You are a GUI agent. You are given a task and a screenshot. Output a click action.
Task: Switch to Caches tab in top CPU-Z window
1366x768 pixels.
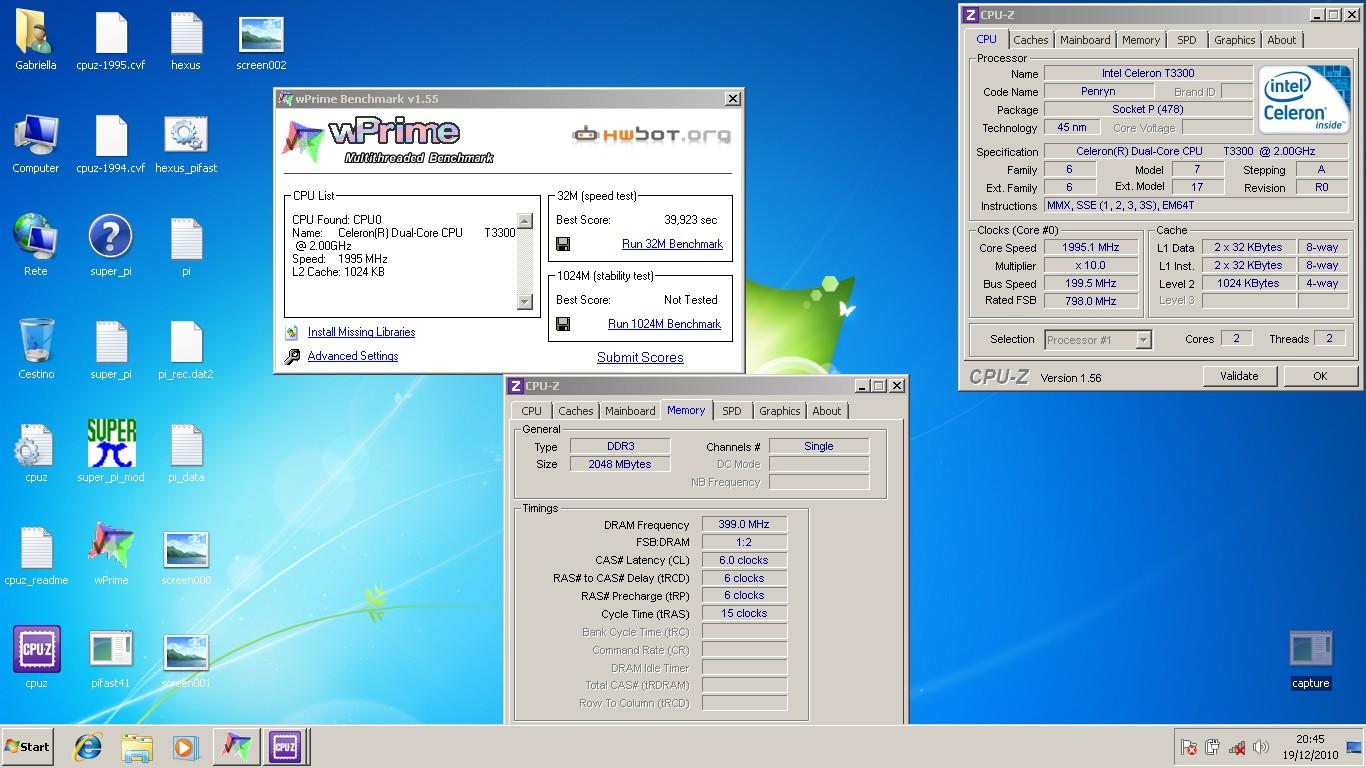click(1031, 40)
